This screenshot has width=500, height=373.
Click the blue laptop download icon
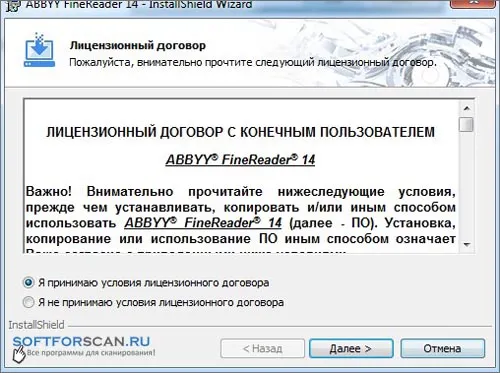pos(39,50)
